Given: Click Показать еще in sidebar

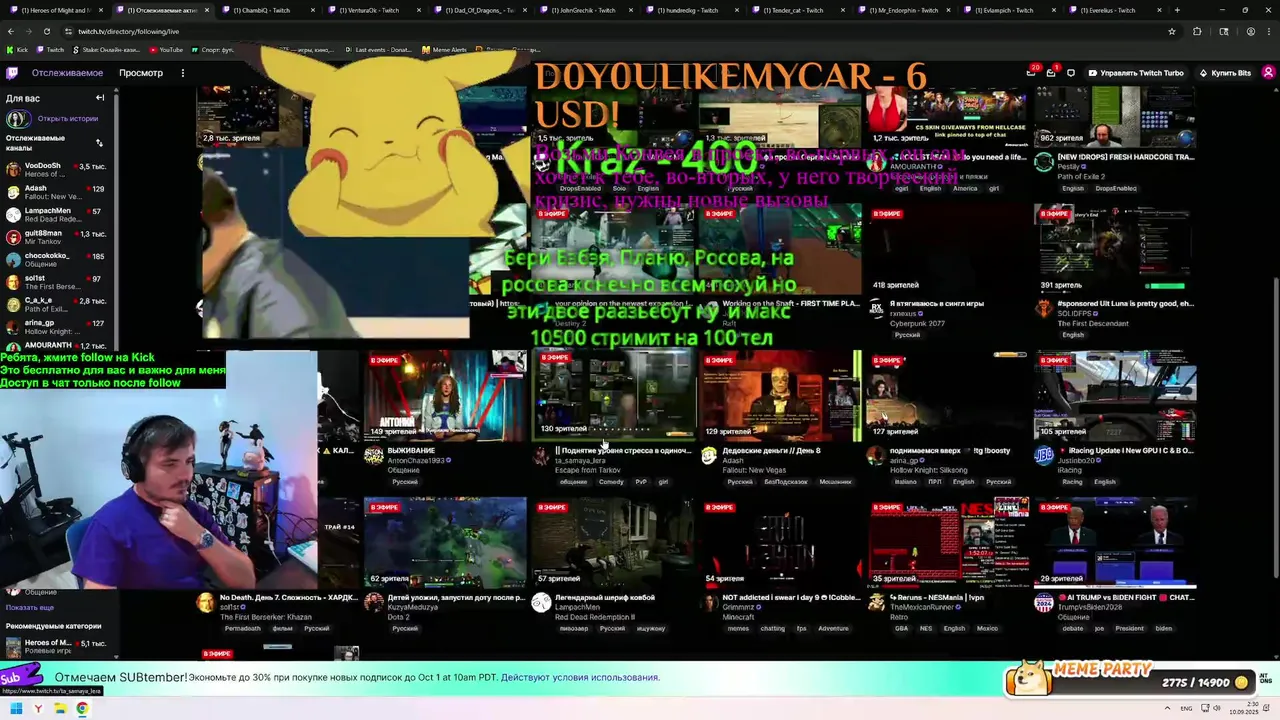Looking at the screenshot, I should pyautogui.click(x=30, y=607).
